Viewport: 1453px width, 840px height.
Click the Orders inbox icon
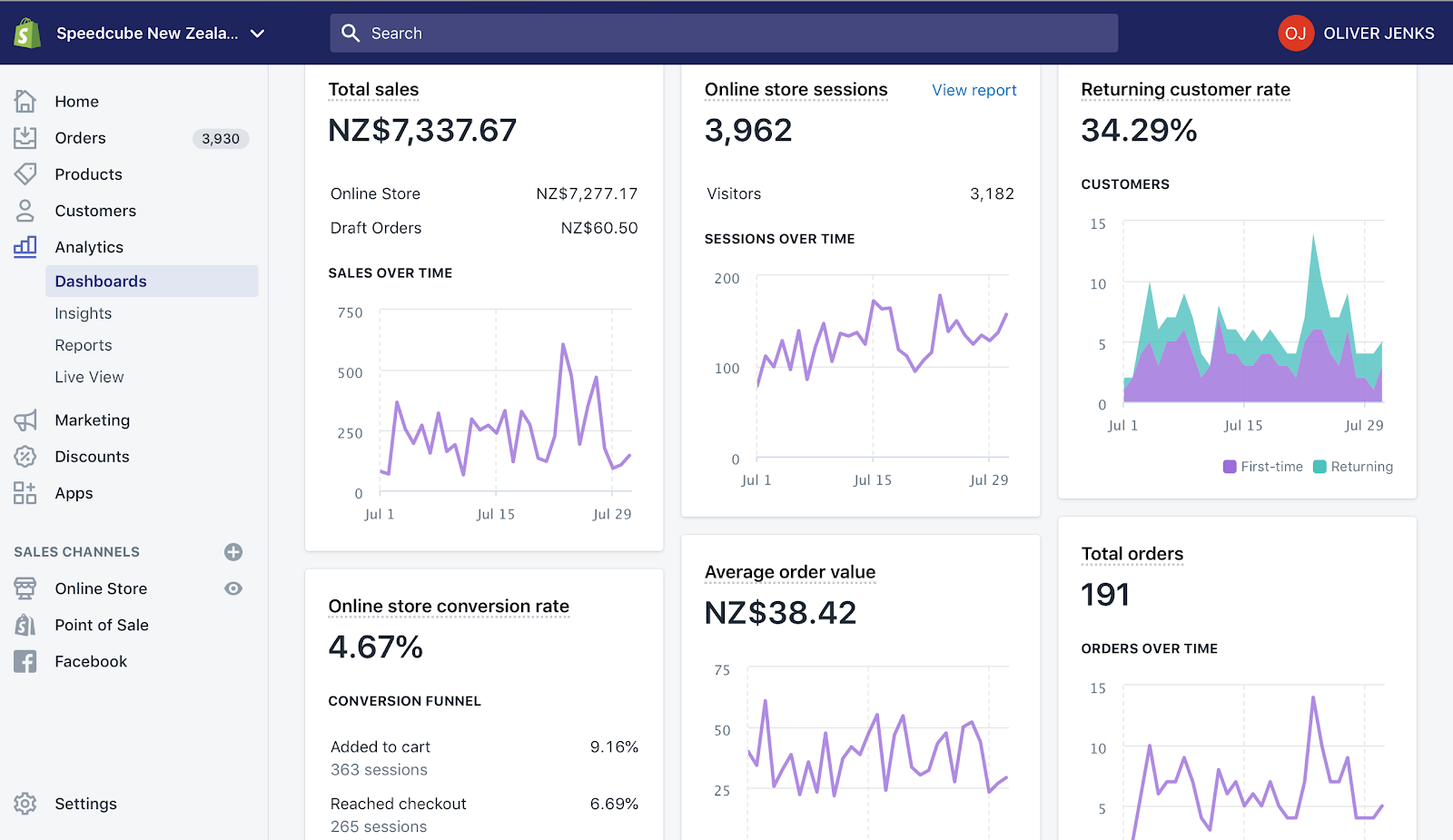(25, 137)
